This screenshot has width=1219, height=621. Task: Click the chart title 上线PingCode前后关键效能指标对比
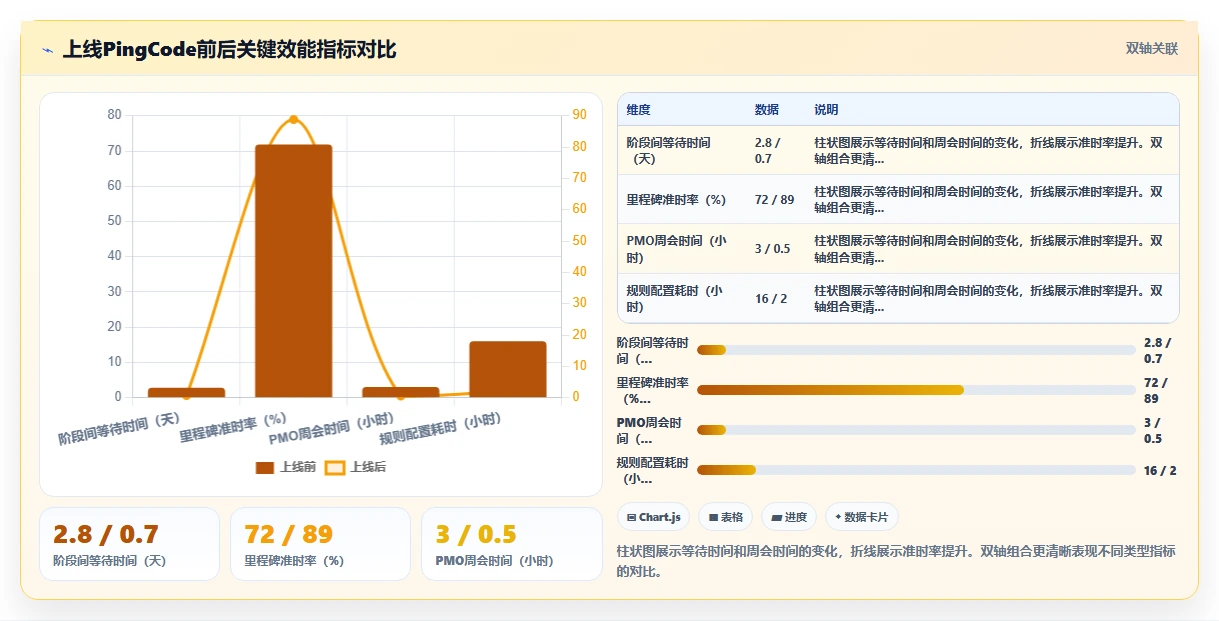coord(230,49)
